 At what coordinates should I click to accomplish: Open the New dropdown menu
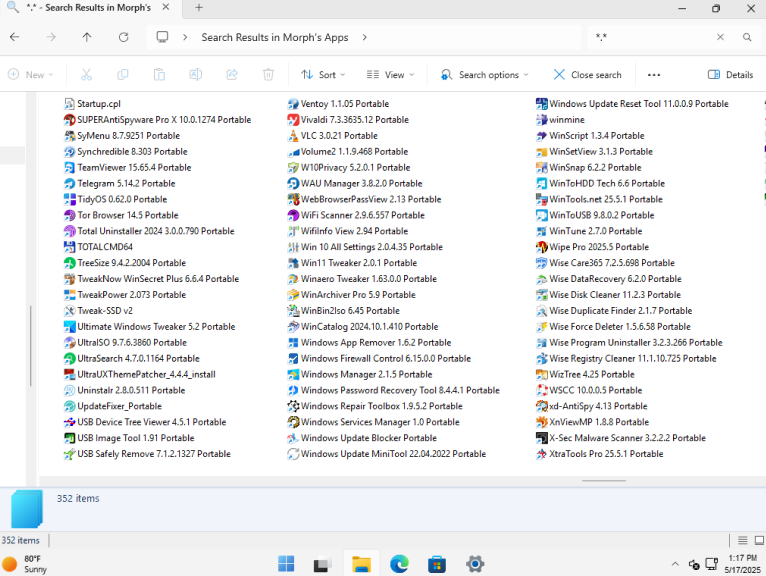pyautogui.click(x=31, y=75)
